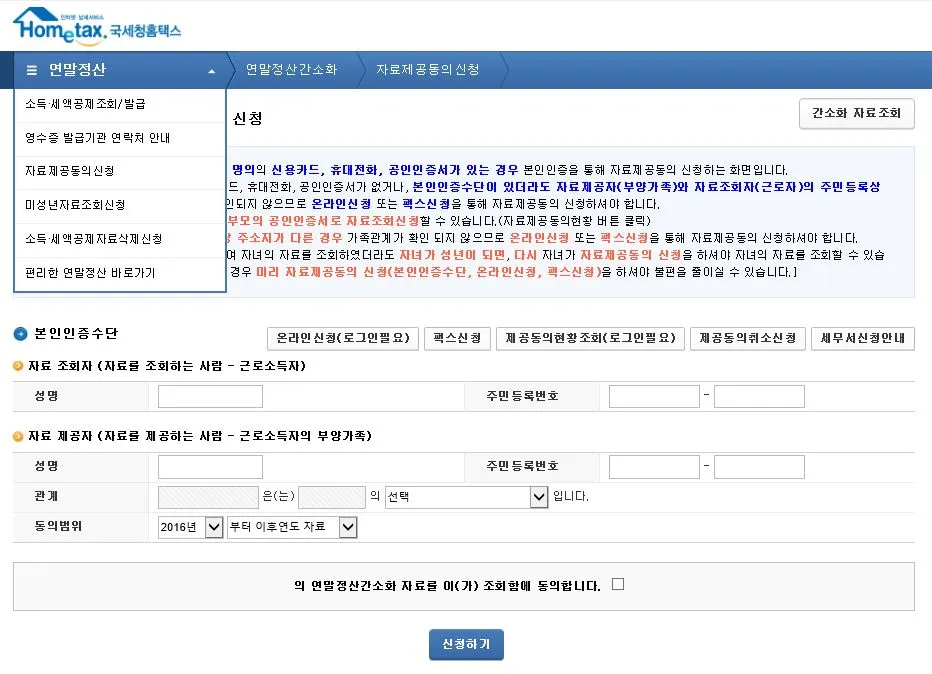Check the 연말정산간소화 자료 조회 consent checkbox
This screenshot has height=674, width=932.
click(x=617, y=584)
